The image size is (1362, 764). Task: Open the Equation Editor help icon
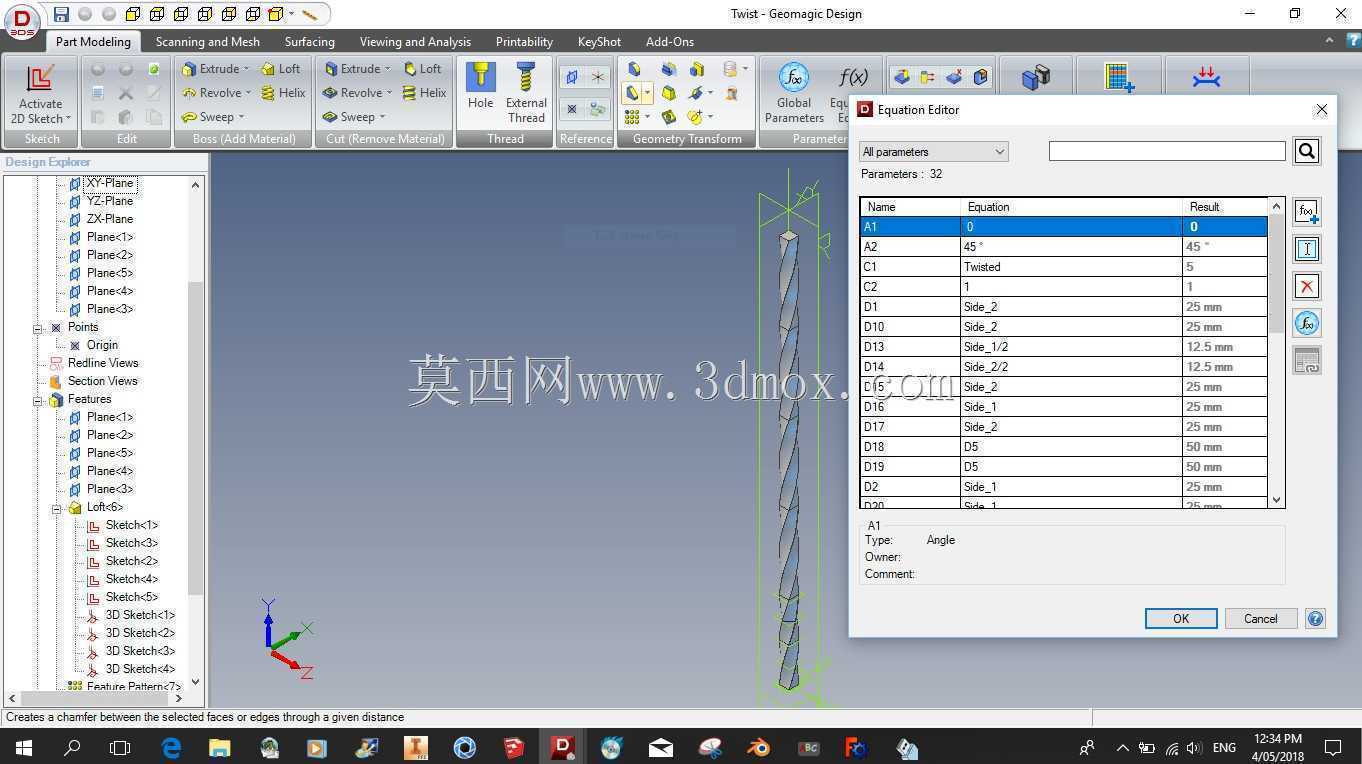[x=1316, y=619]
